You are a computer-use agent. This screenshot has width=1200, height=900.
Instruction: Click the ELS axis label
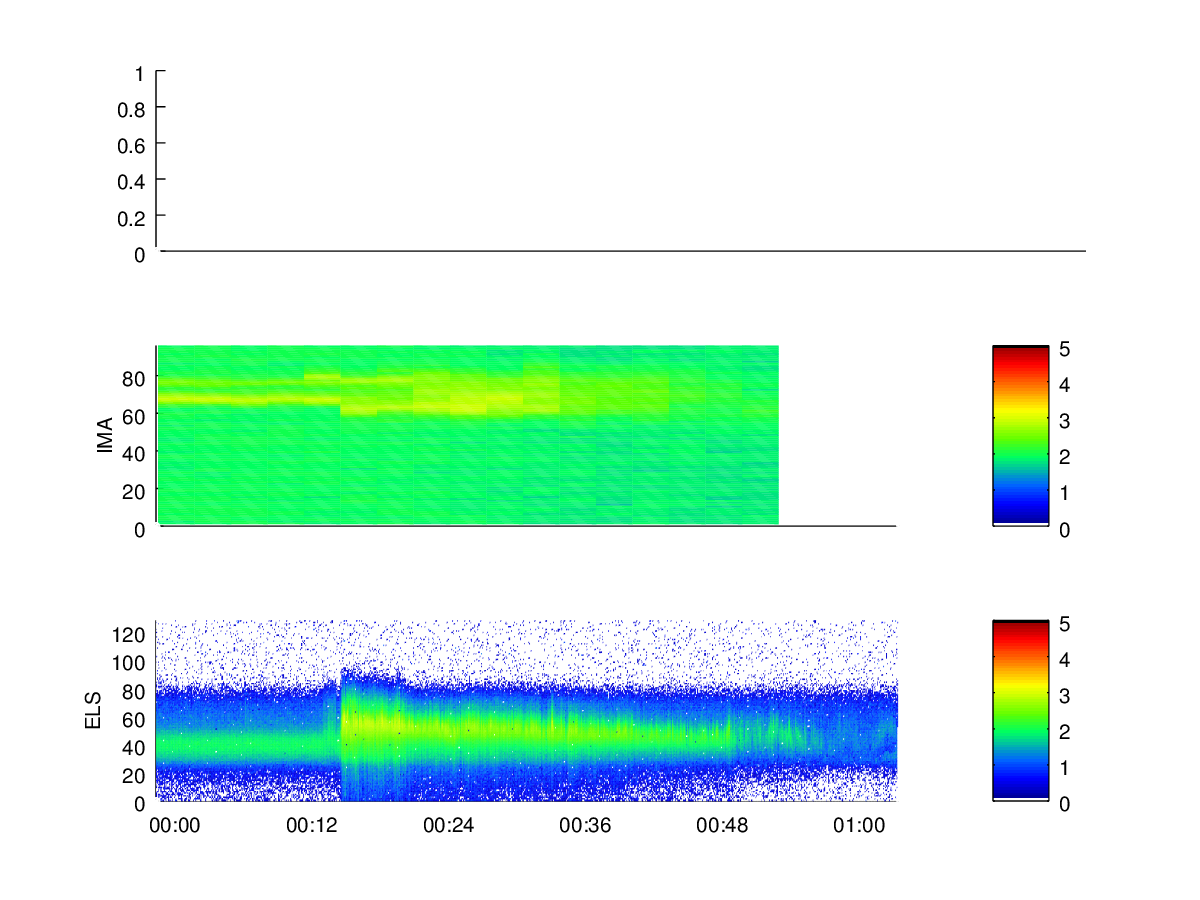pyautogui.click(x=94, y=711)
